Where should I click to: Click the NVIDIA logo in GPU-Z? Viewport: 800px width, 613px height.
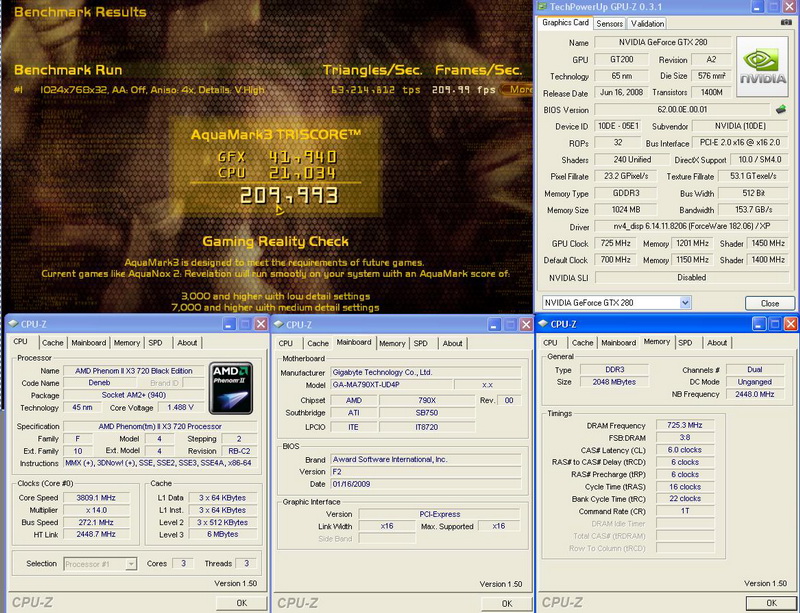pos(762,66)
